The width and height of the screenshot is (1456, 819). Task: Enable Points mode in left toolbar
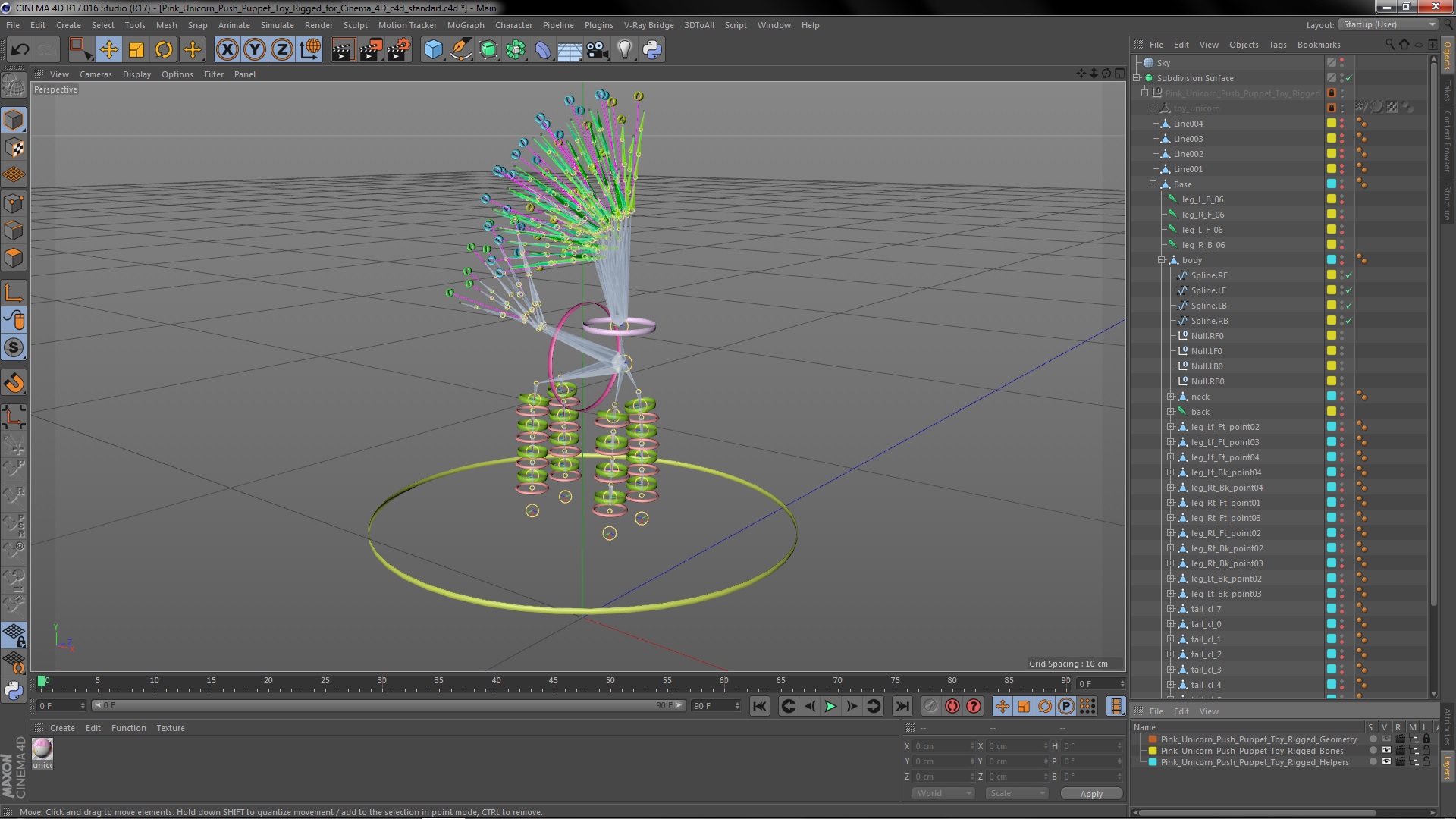14,203
